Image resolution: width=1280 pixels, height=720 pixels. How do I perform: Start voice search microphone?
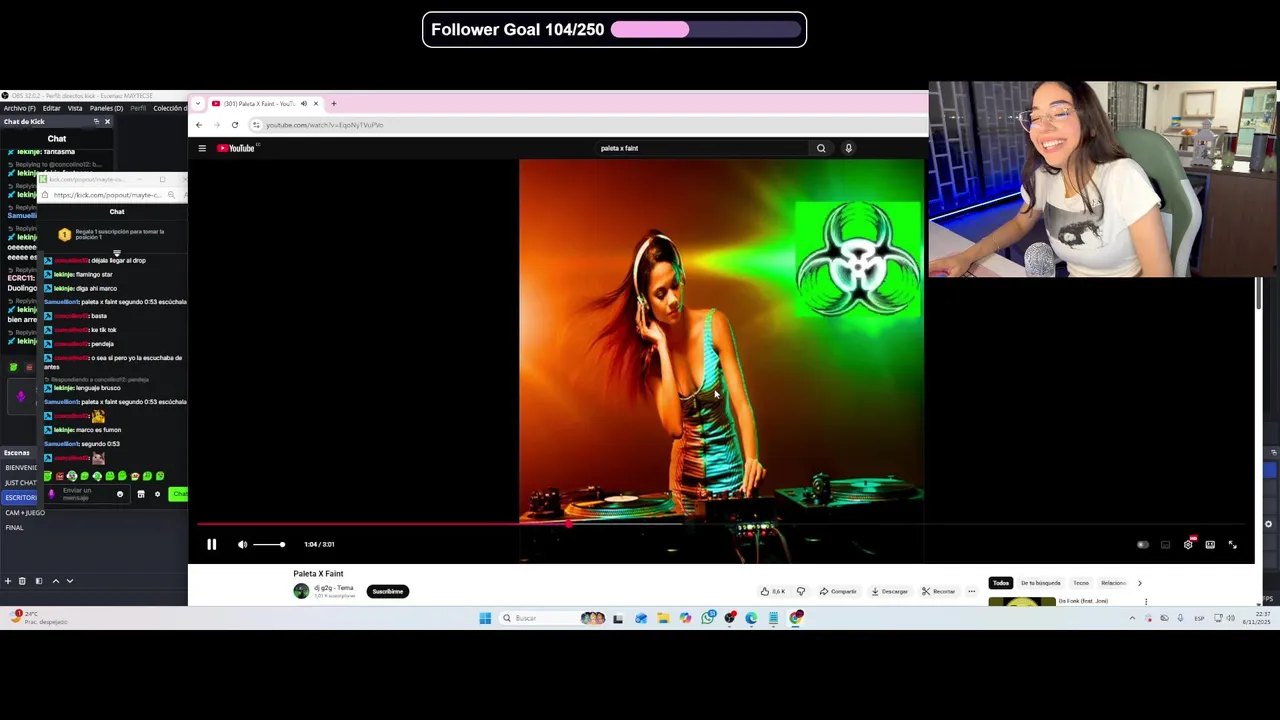[x=848, y=148]
